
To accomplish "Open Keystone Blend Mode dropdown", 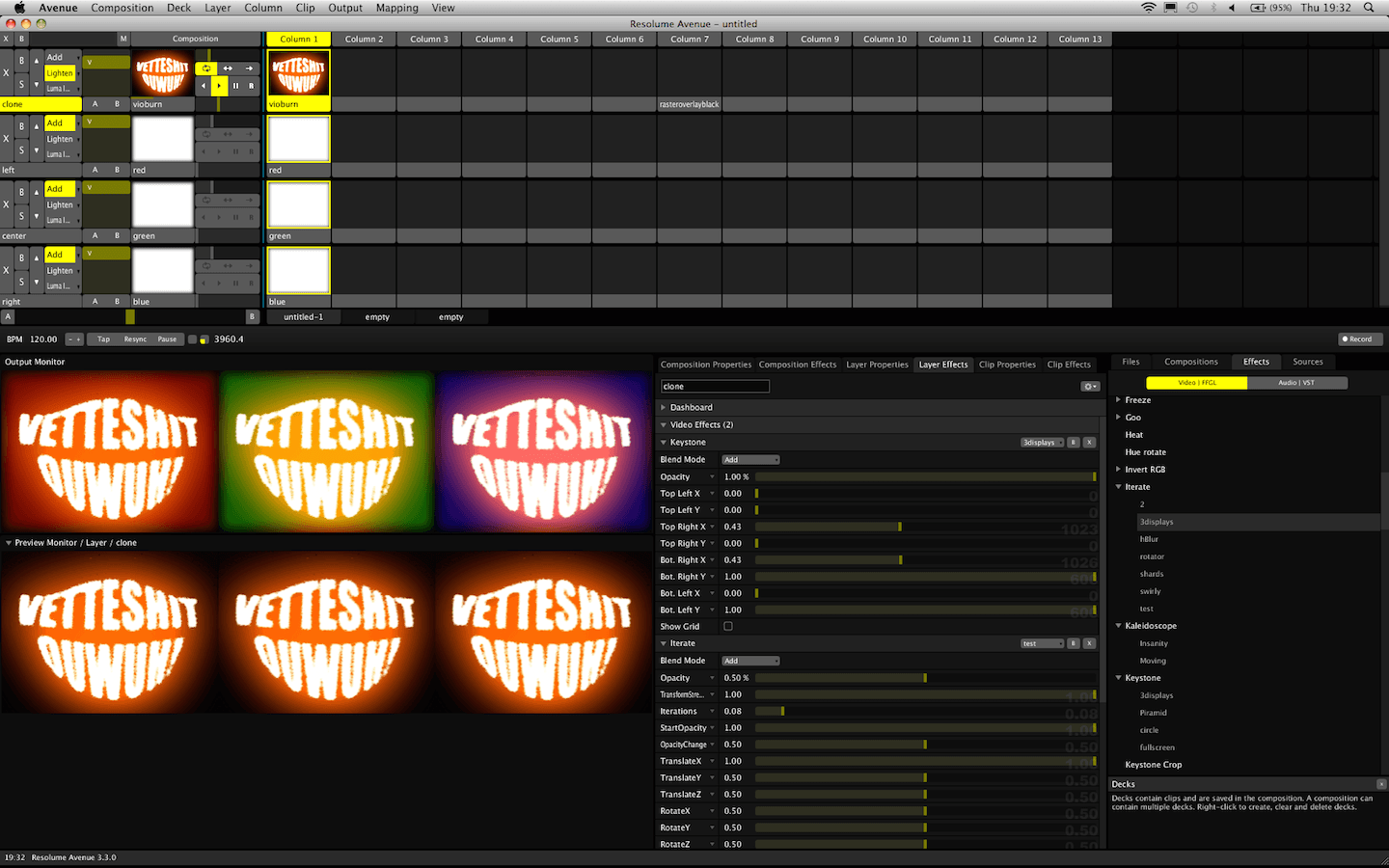I will [750, 460].
